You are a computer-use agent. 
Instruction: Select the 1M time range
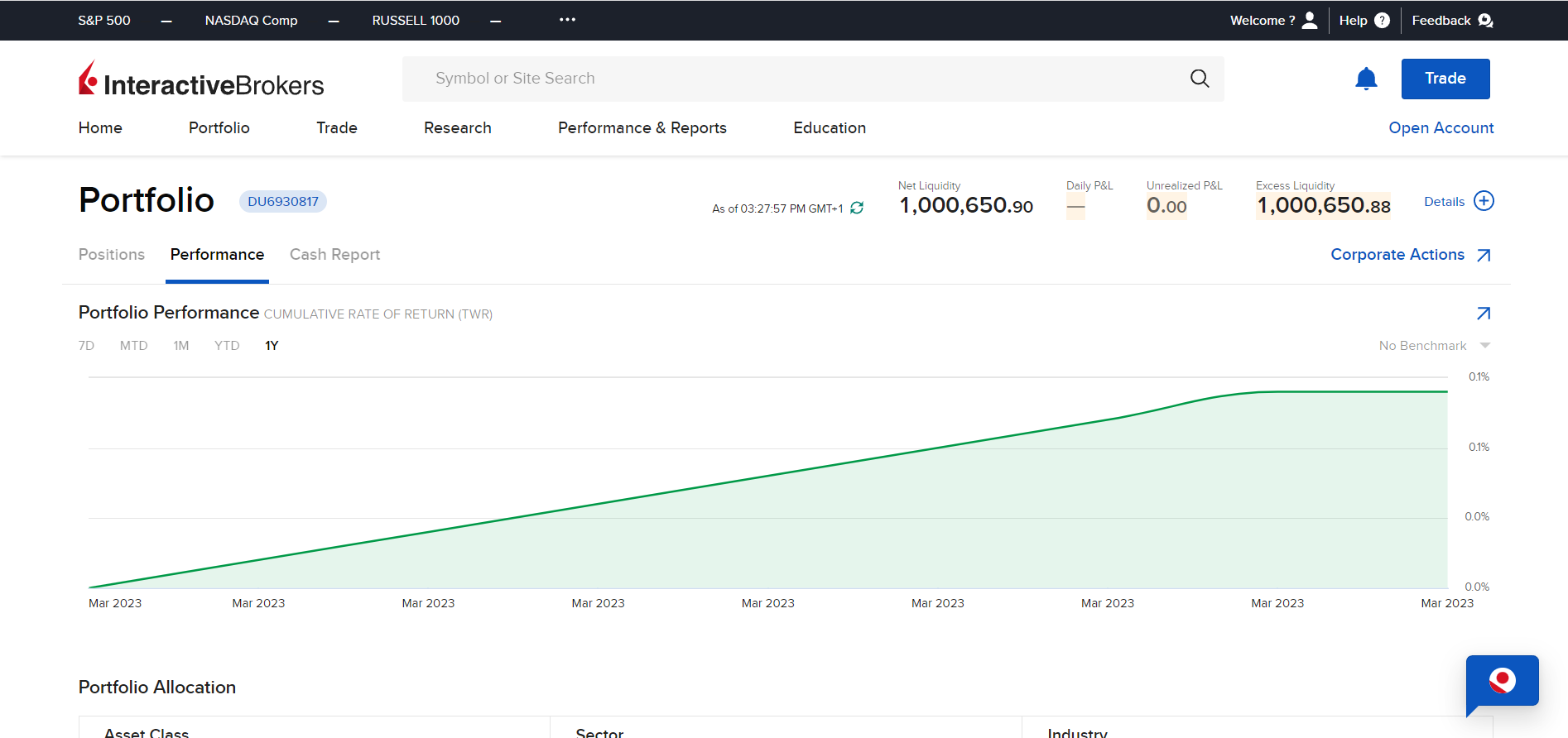tap(181, 345)
